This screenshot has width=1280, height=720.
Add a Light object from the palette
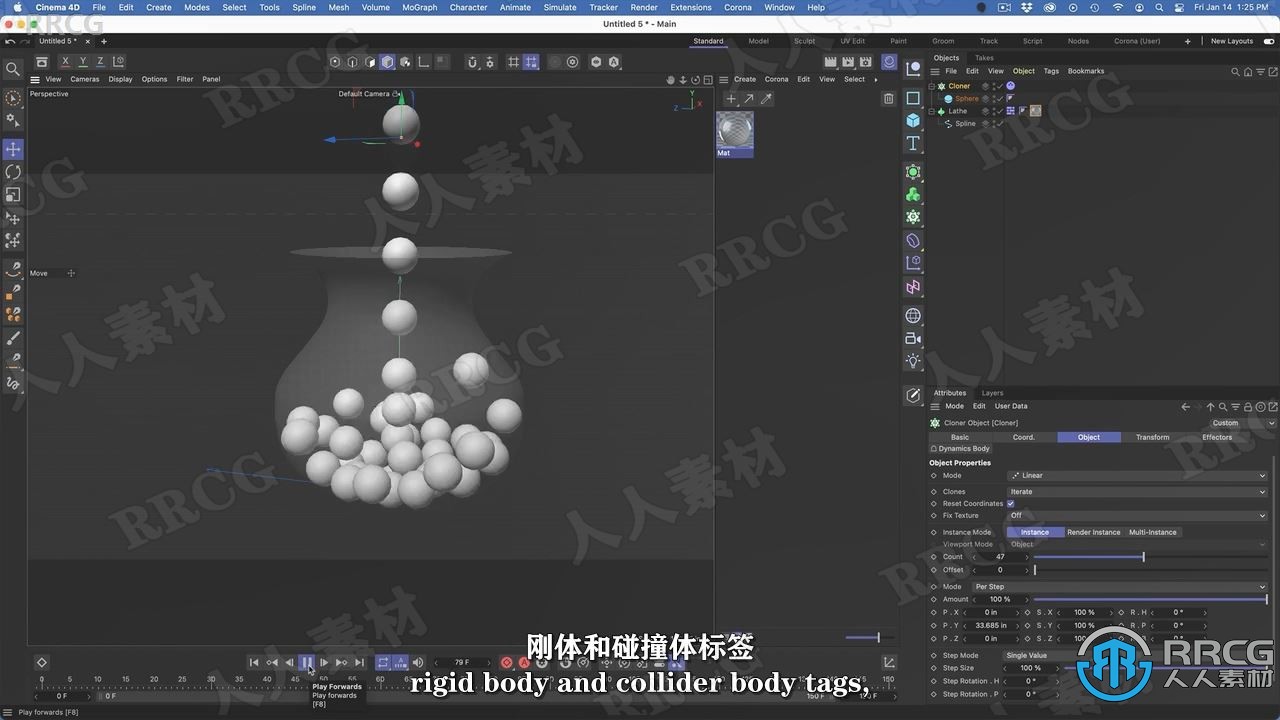pyautogui.click(x=913, y=361)
